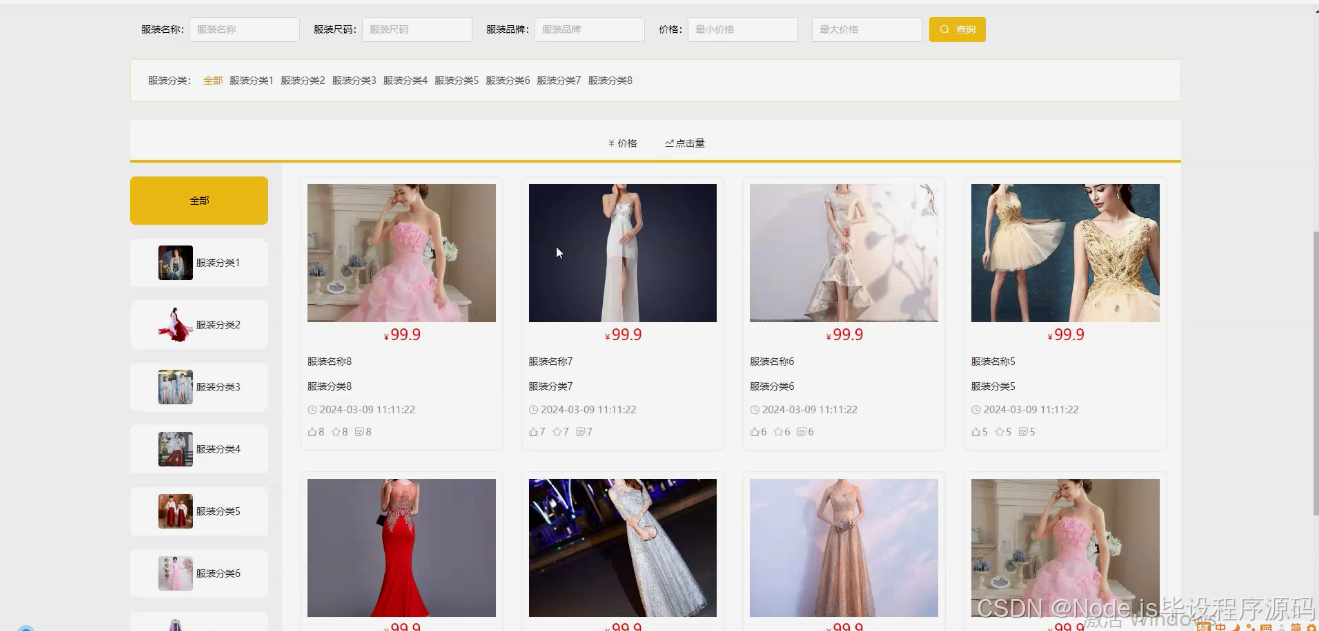This screenshot has width=1319, height=631.
Task: Select 服装分类2 in the top filter row
Action: pos(303,81)
